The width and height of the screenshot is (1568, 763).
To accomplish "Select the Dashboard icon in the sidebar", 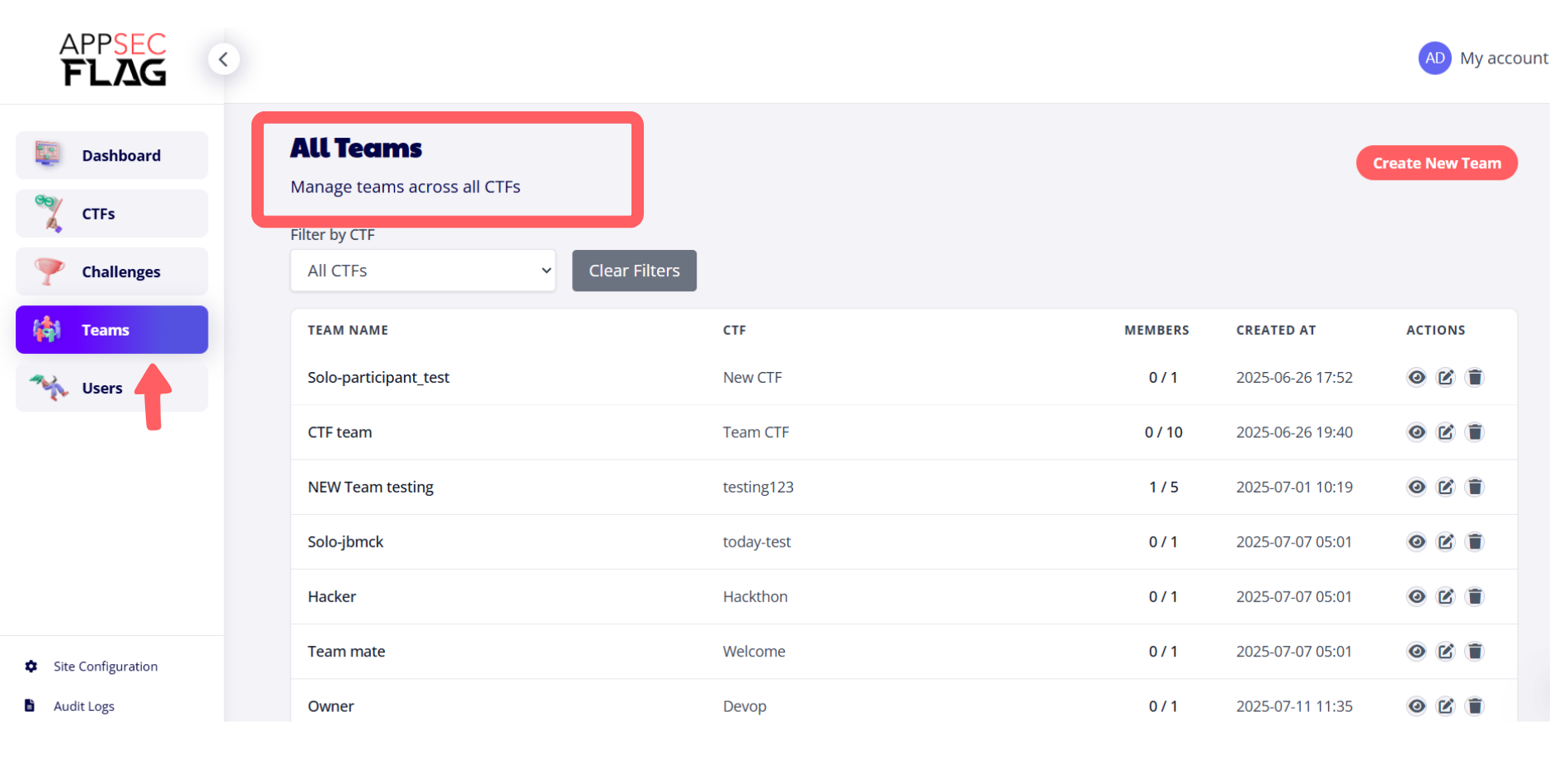I will pyautogui.click(x=47, y=154).
